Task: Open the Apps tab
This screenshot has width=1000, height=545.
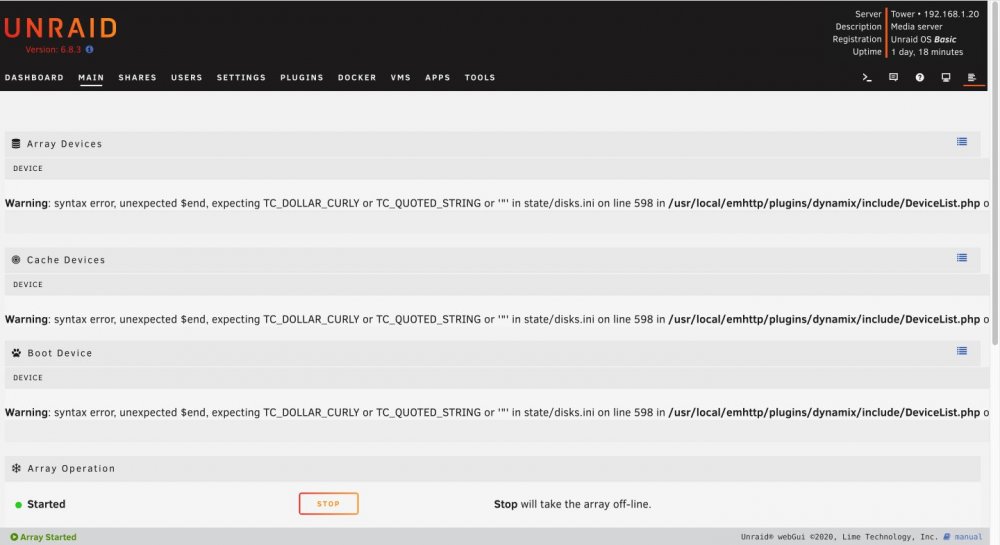Action: pyautogui.click(x=438, y=77)
